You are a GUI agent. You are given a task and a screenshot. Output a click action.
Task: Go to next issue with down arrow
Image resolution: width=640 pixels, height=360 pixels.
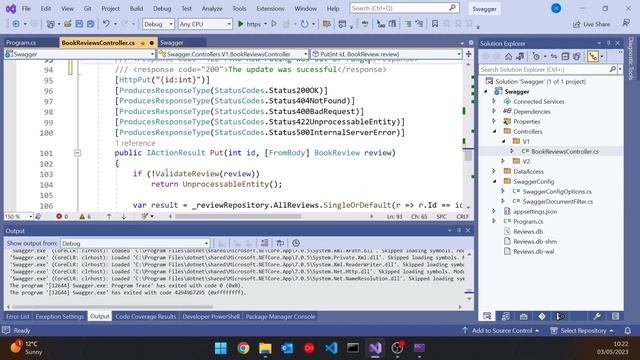point(124,216)
